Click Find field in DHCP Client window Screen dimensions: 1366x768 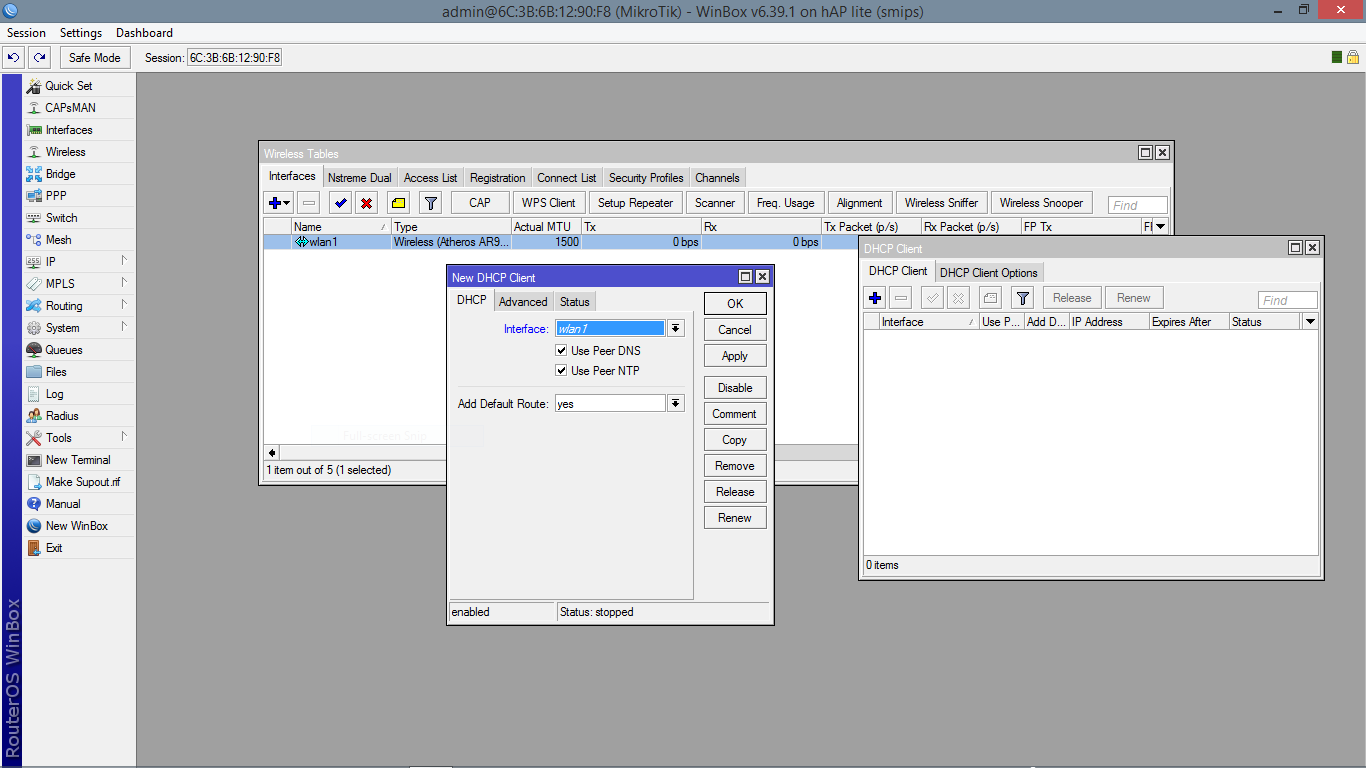[1287, 300]
